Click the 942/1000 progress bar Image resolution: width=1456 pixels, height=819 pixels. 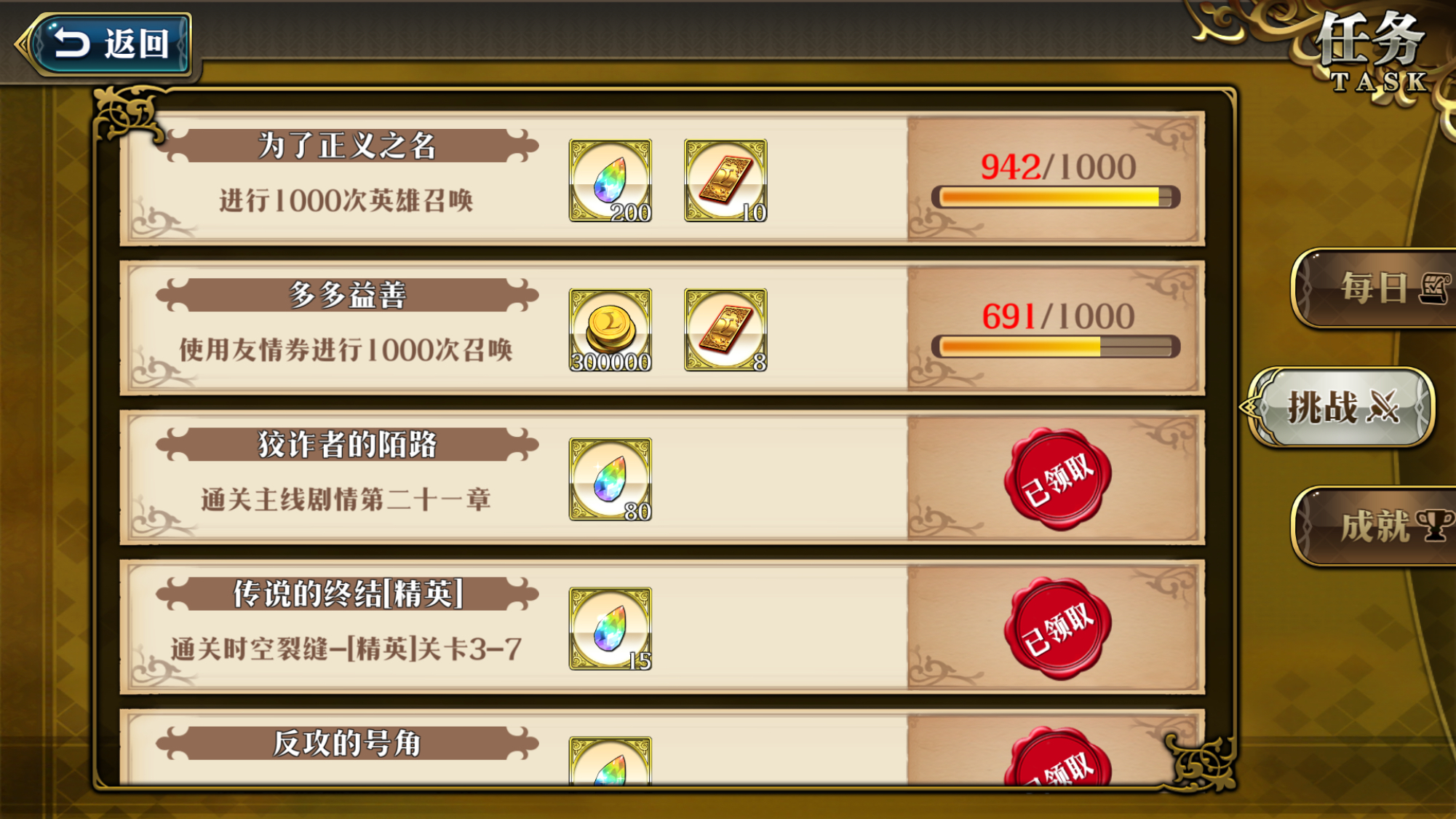click(1056, 197)
